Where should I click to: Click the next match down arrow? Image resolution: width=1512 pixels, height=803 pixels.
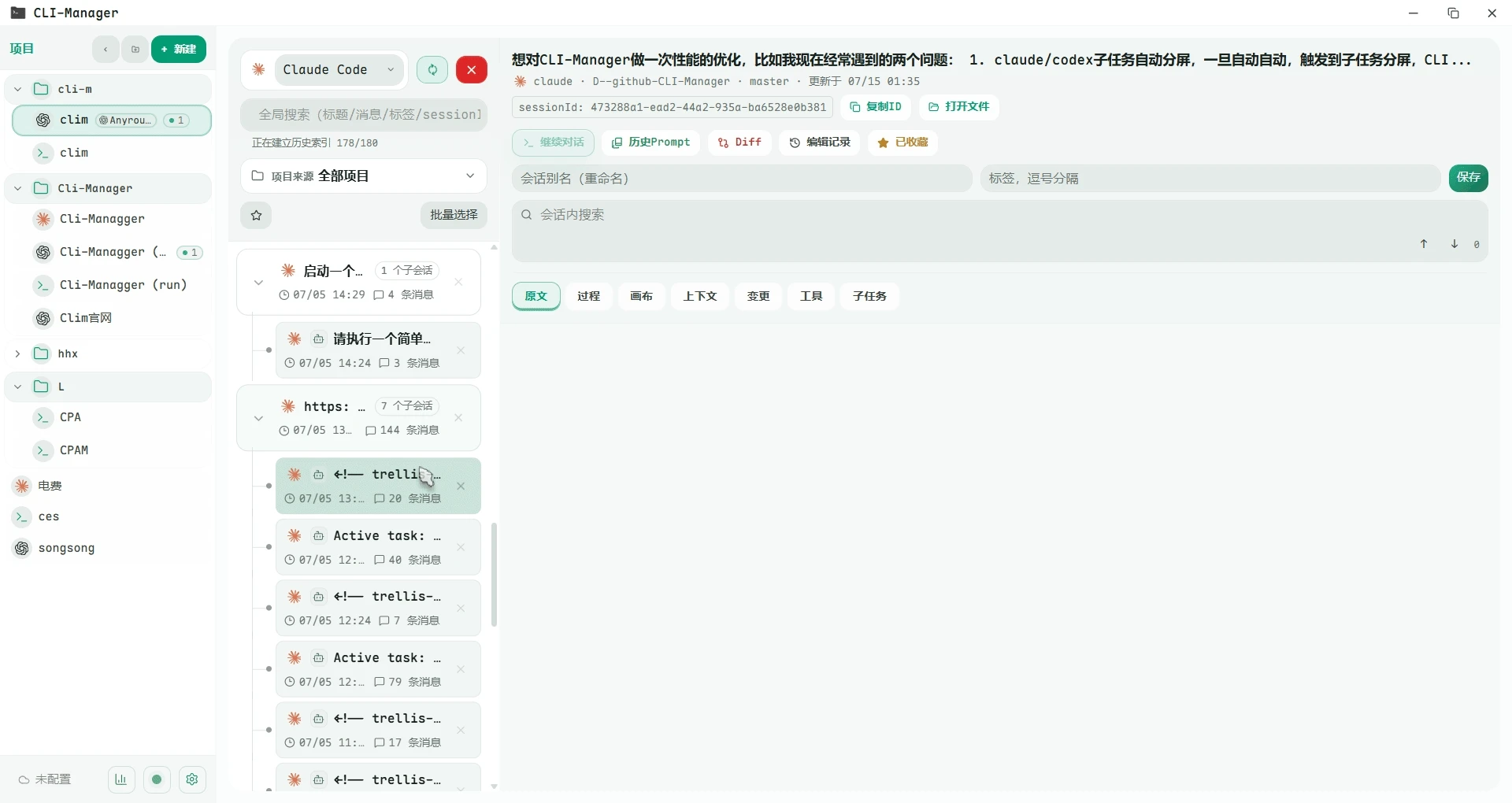[x=1455, y=244]
